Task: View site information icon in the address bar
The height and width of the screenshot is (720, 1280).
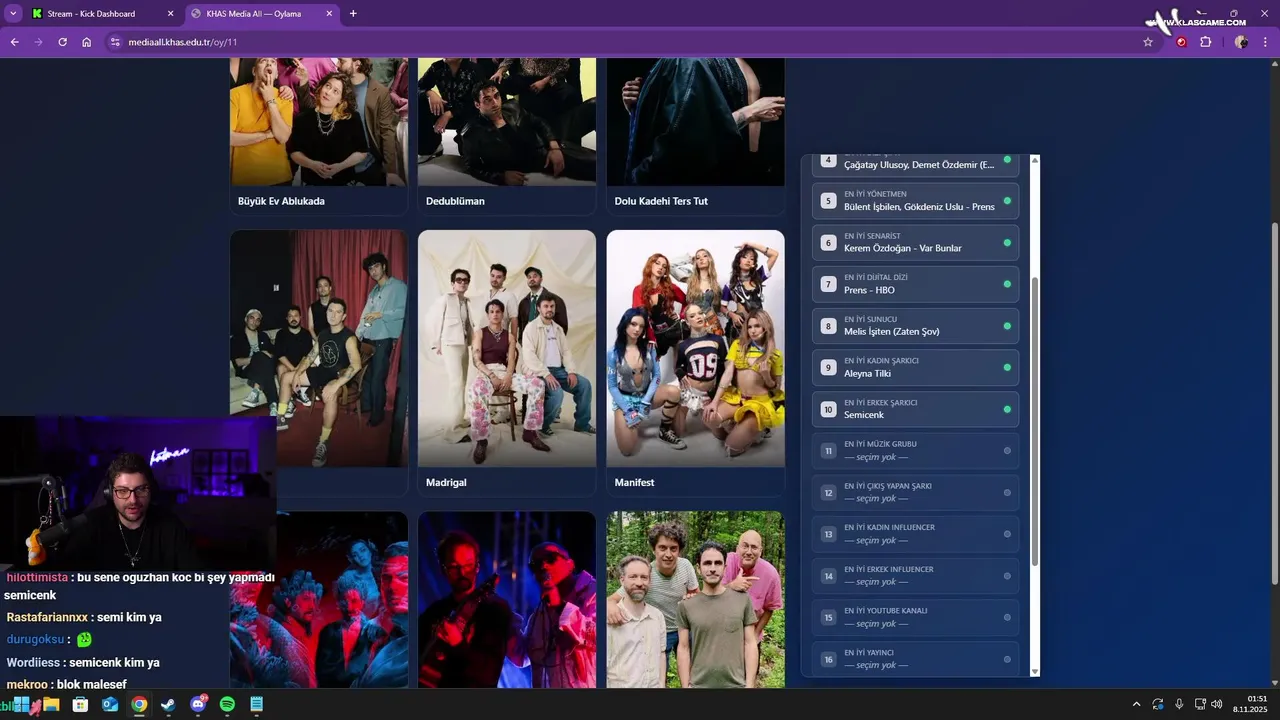Action: pos(115,42)
